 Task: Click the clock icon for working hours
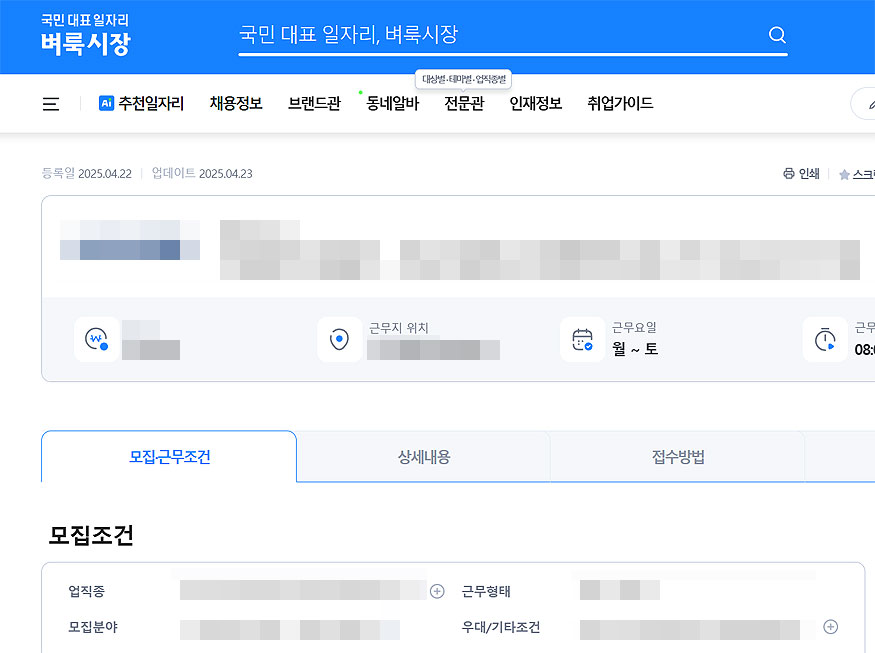pyautogui.click(x=825, y=339)
